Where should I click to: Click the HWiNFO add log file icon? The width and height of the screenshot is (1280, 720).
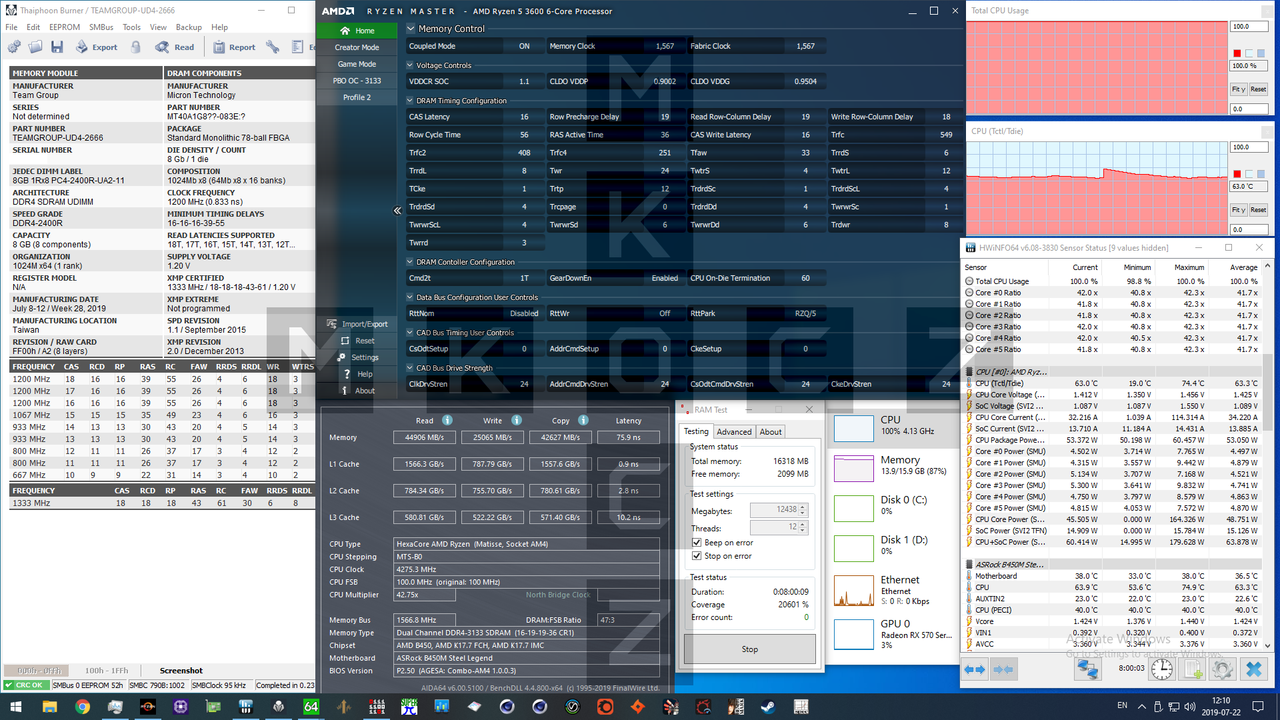(1192, 669)
